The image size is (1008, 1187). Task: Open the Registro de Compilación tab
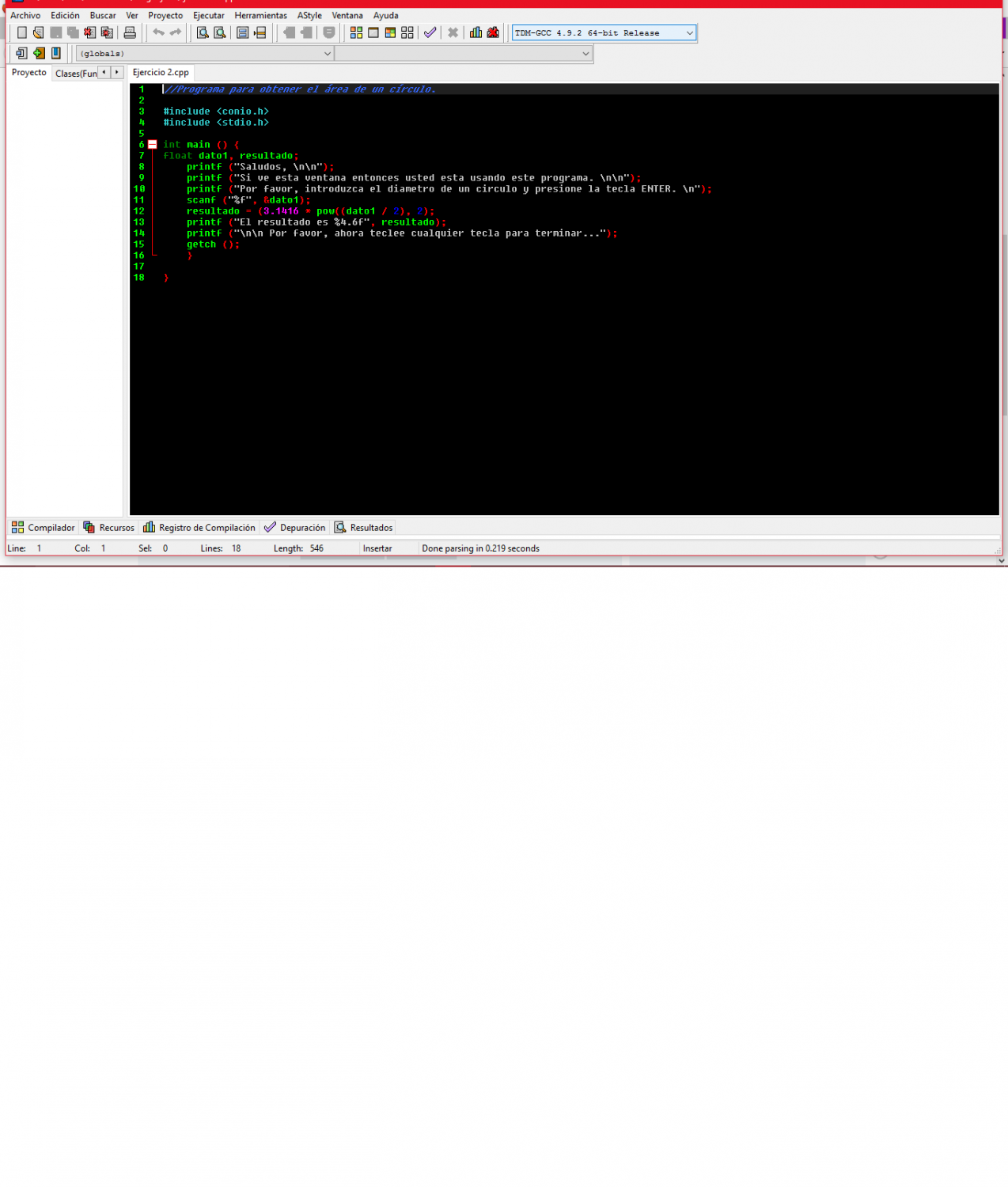(199, 527)
